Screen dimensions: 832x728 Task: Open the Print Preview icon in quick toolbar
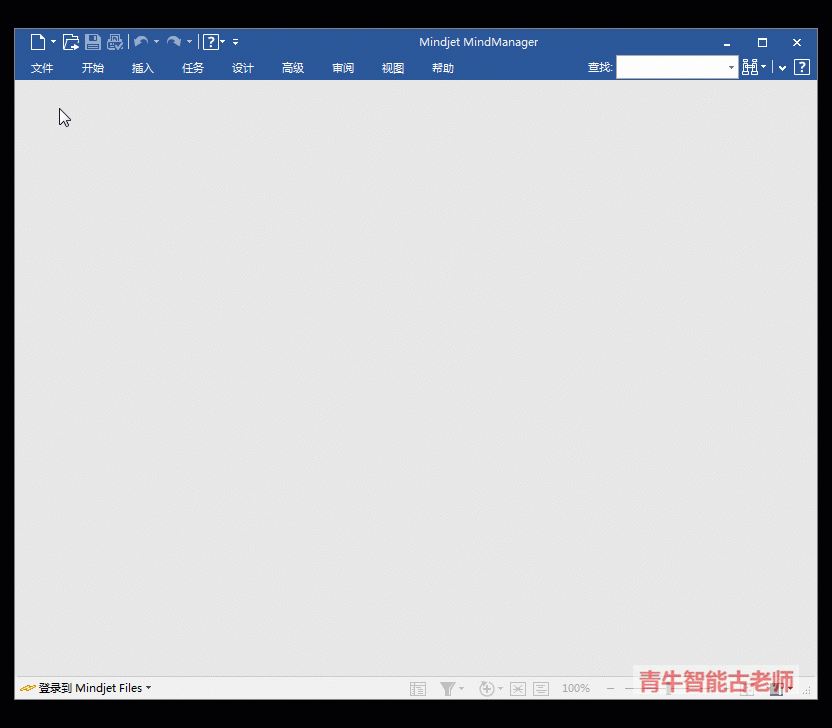point(115,42)
